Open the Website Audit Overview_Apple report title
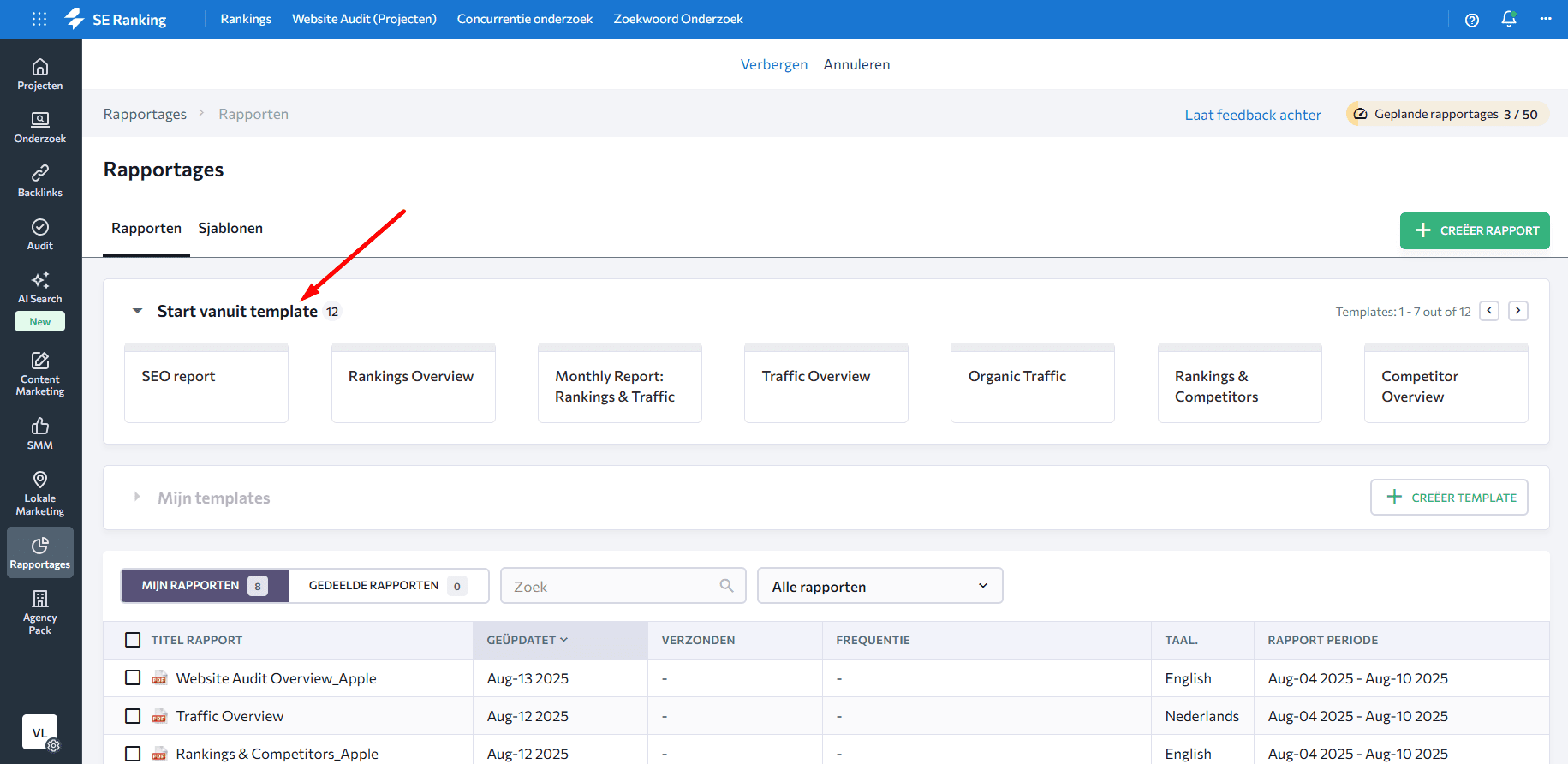The height and width of the screenshot is (764, 1568). (x=276, y=678)
